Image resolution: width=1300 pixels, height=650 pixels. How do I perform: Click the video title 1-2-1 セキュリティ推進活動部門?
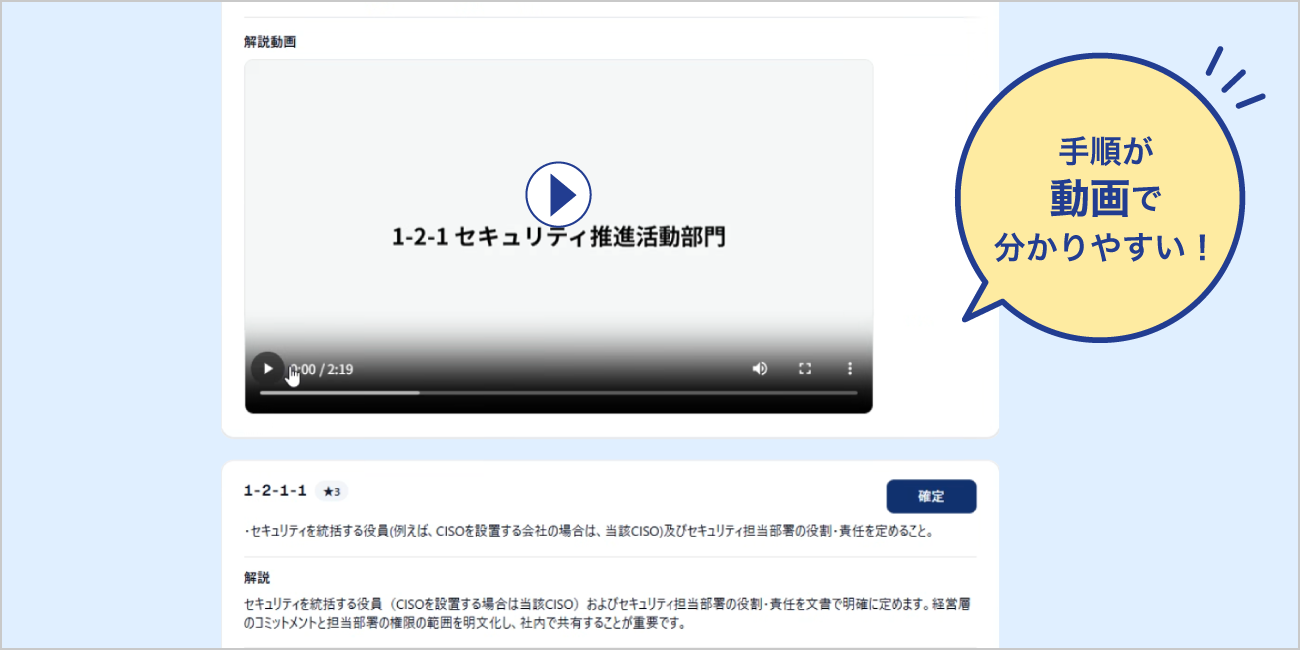pyautogui.click(x=558, y=237)
